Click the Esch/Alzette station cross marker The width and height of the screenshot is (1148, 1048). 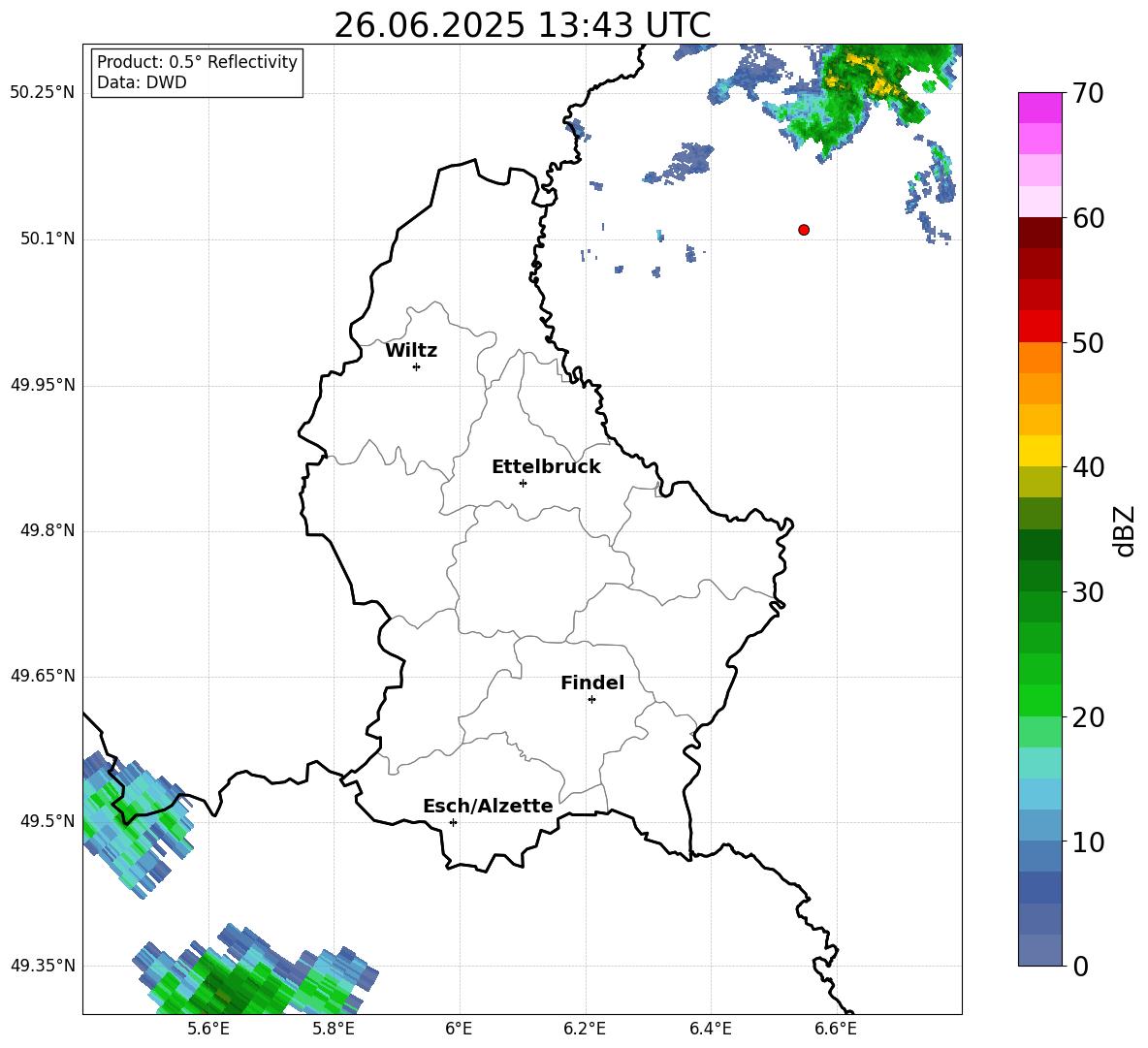click(453, 822)
